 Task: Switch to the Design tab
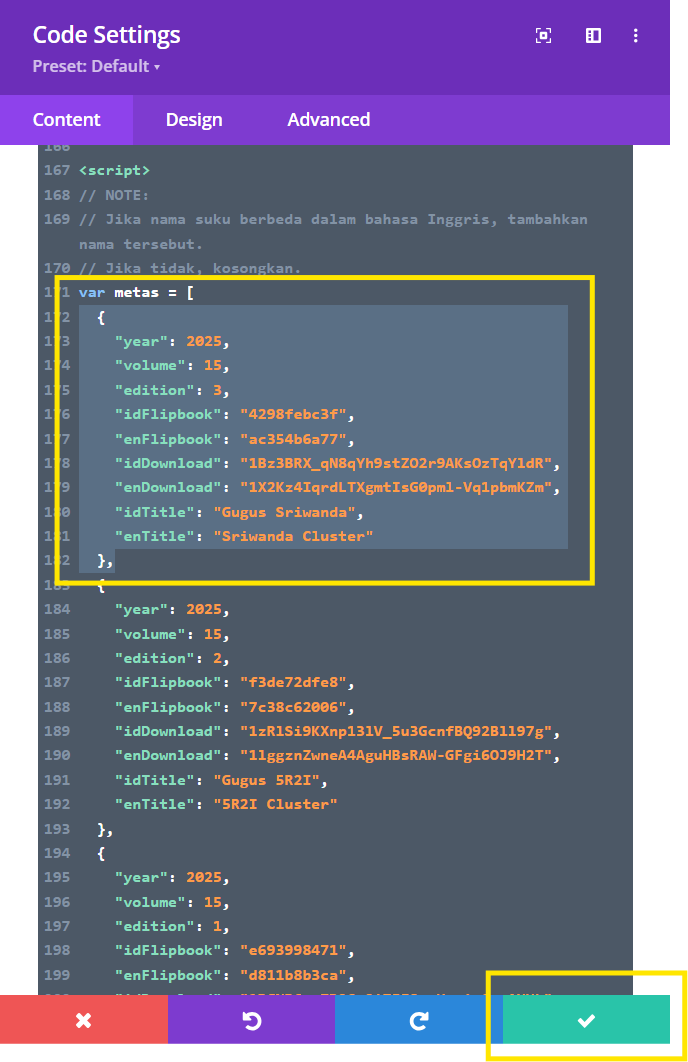tap(194, 120)
